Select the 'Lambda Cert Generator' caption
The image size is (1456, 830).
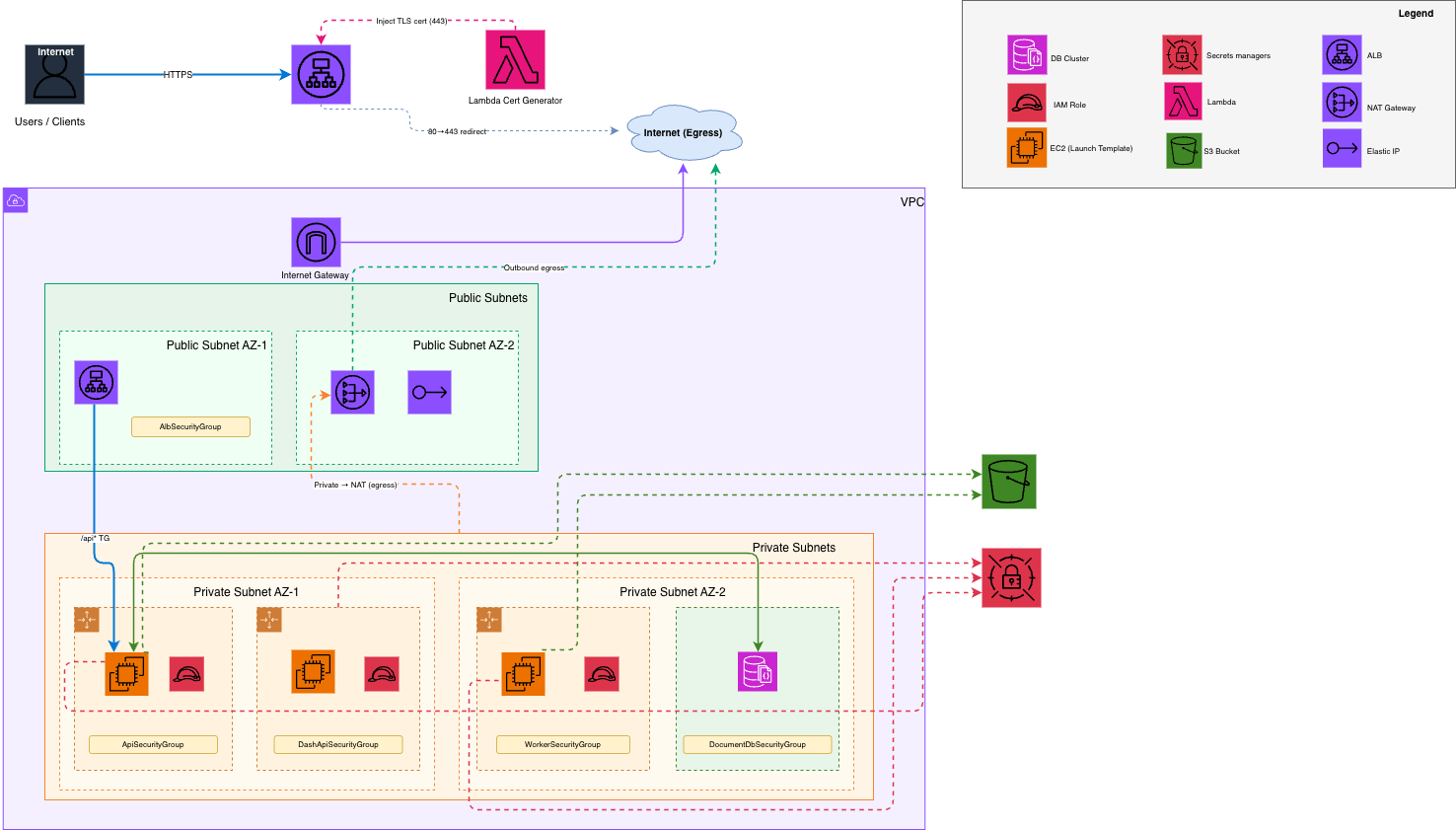point(515,101)
